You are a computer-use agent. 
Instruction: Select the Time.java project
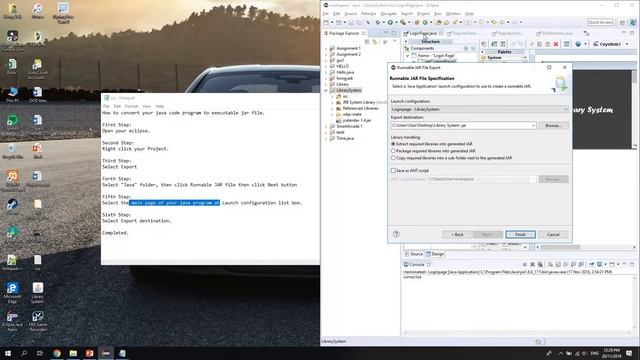[342, 138]
